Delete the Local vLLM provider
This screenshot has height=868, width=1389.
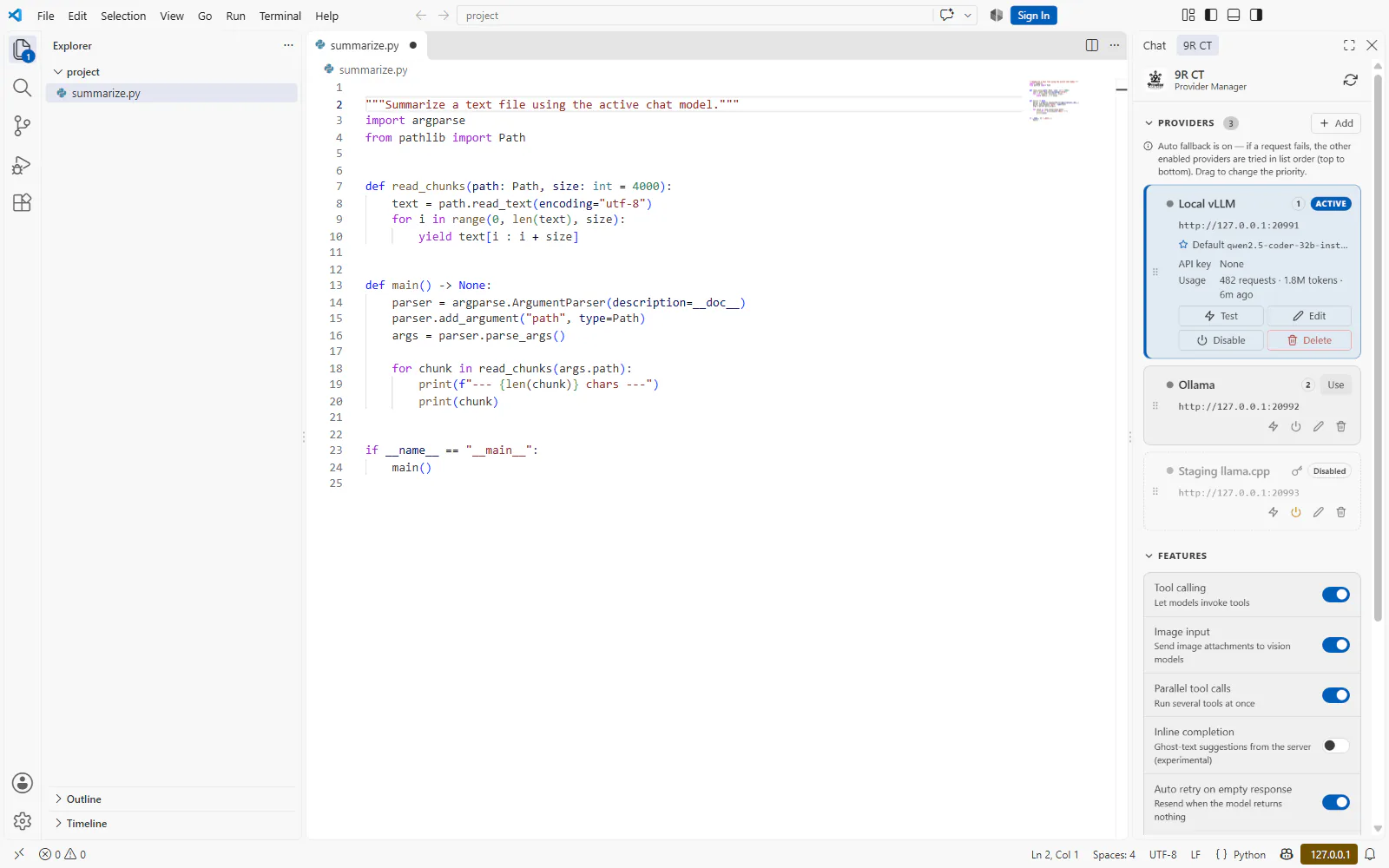pos(1309,340)
